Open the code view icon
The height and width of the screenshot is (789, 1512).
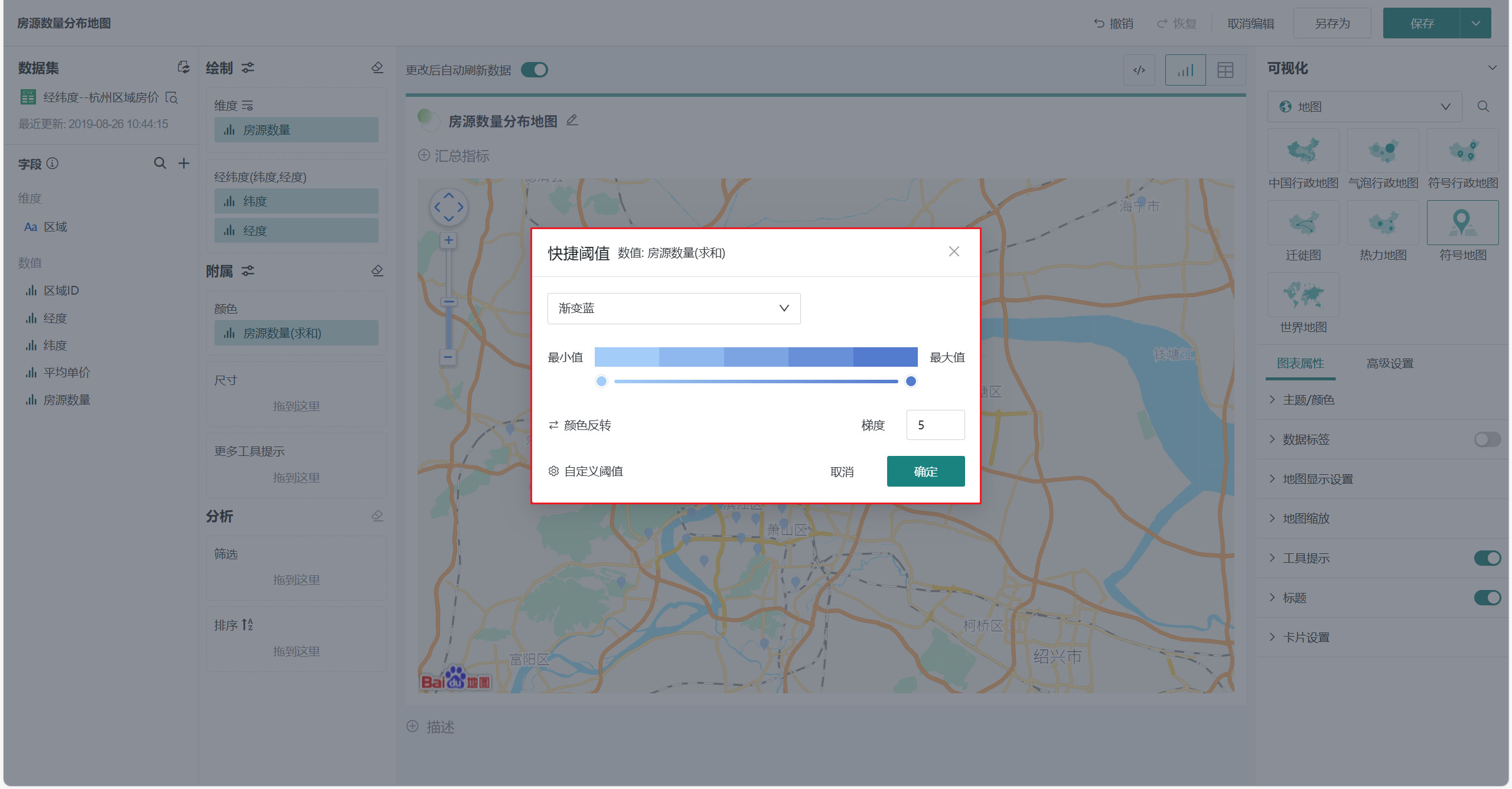(x=1139, y=70)
